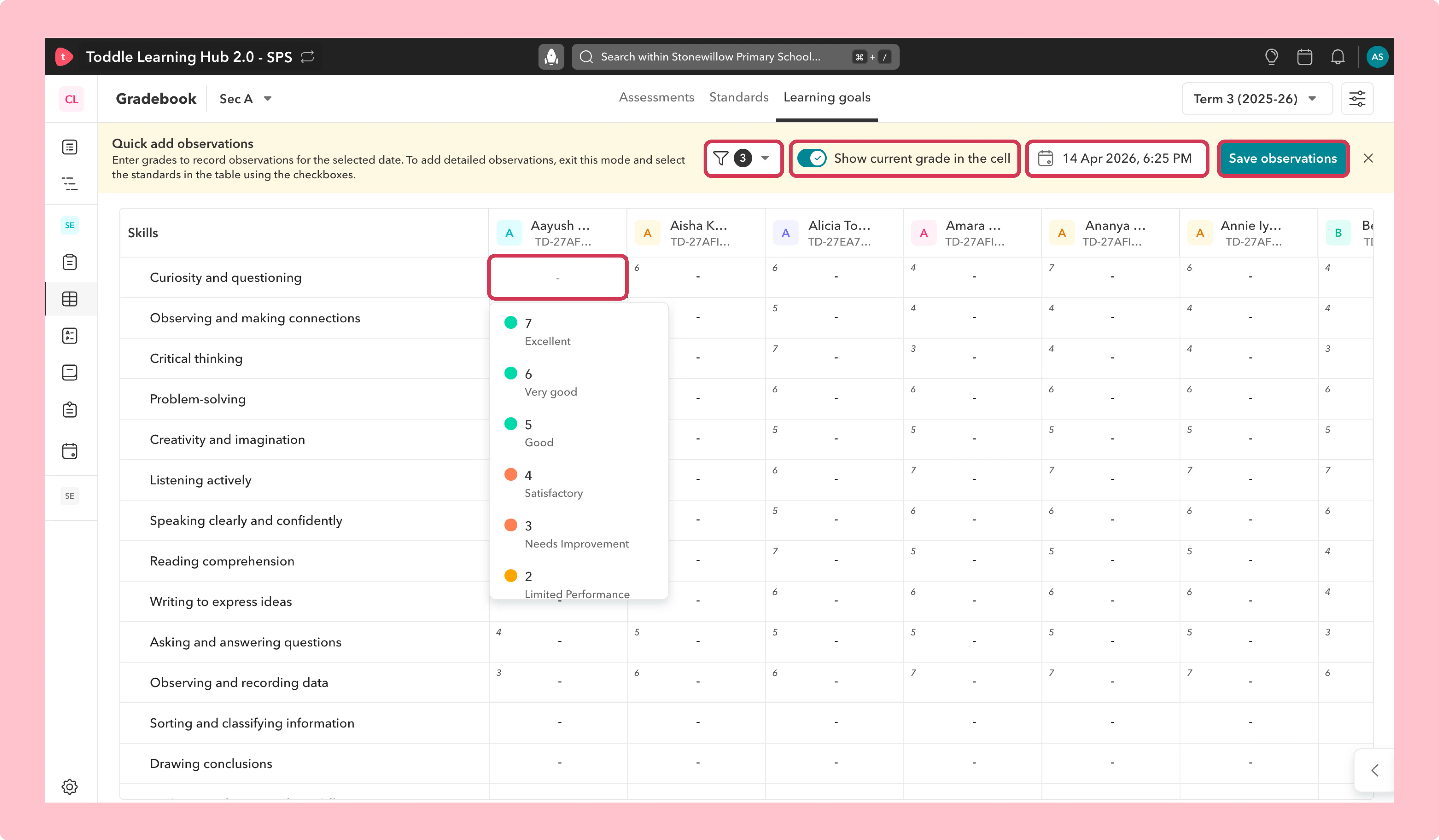Click Alicia student avatar

786,233
